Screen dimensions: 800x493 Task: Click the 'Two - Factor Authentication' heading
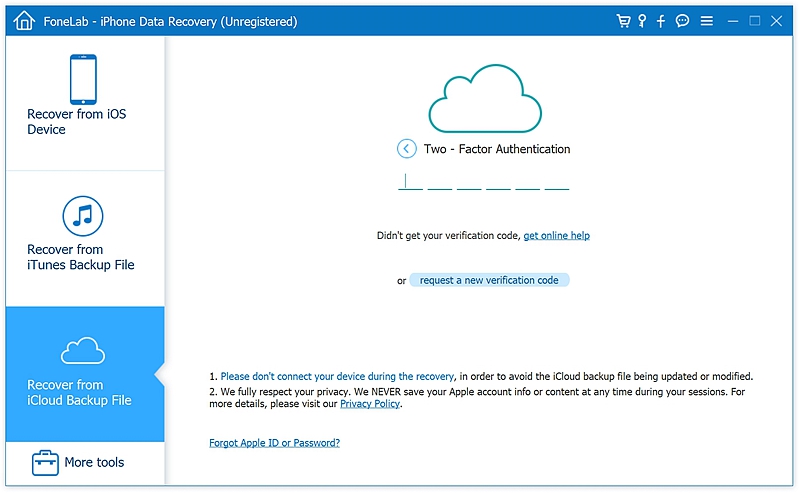pos(497,149)
